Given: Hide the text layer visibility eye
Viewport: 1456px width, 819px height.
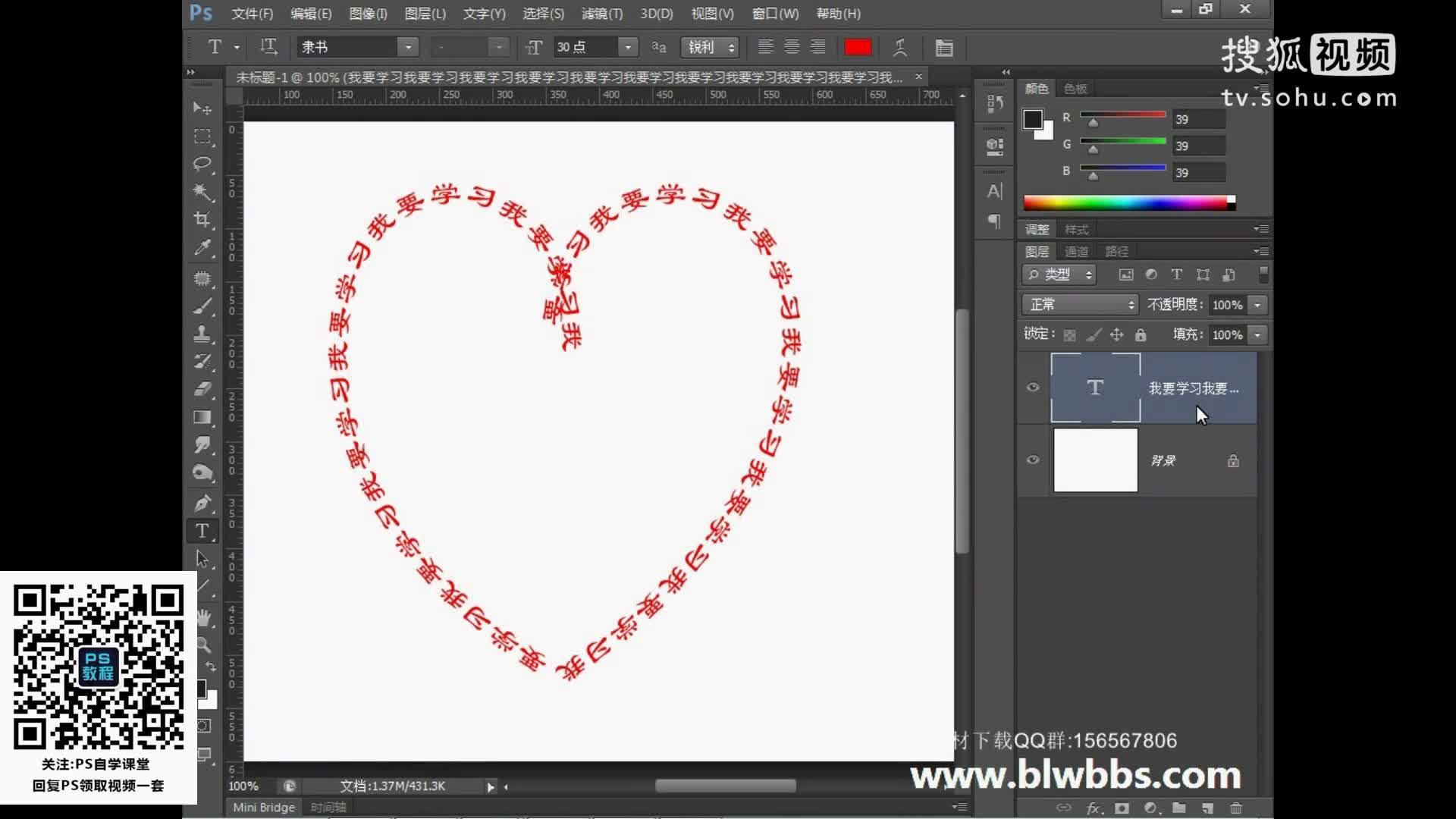Looking at the screenshot, I should 1033,388.
